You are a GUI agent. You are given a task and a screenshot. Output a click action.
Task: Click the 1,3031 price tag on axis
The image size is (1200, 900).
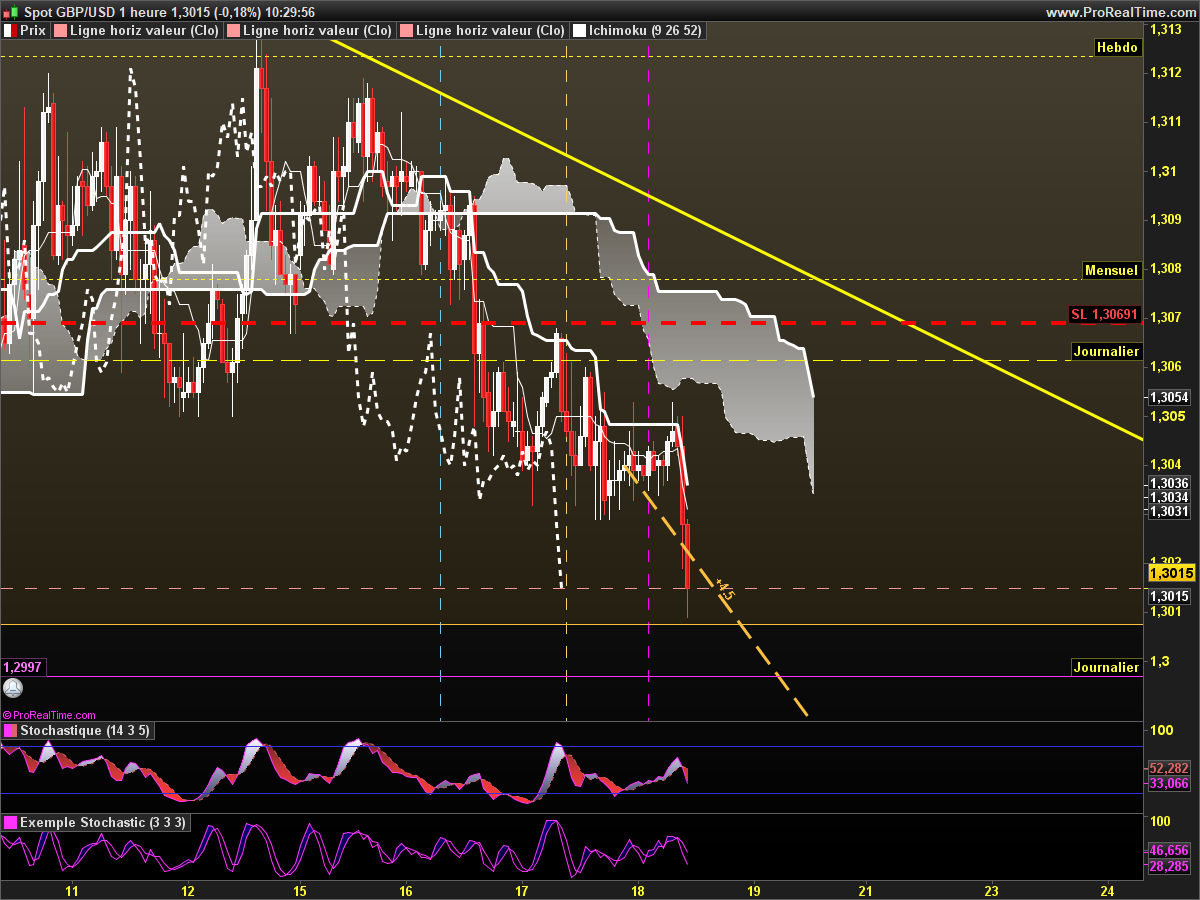pyautogui.click(x=1169, y=511)
